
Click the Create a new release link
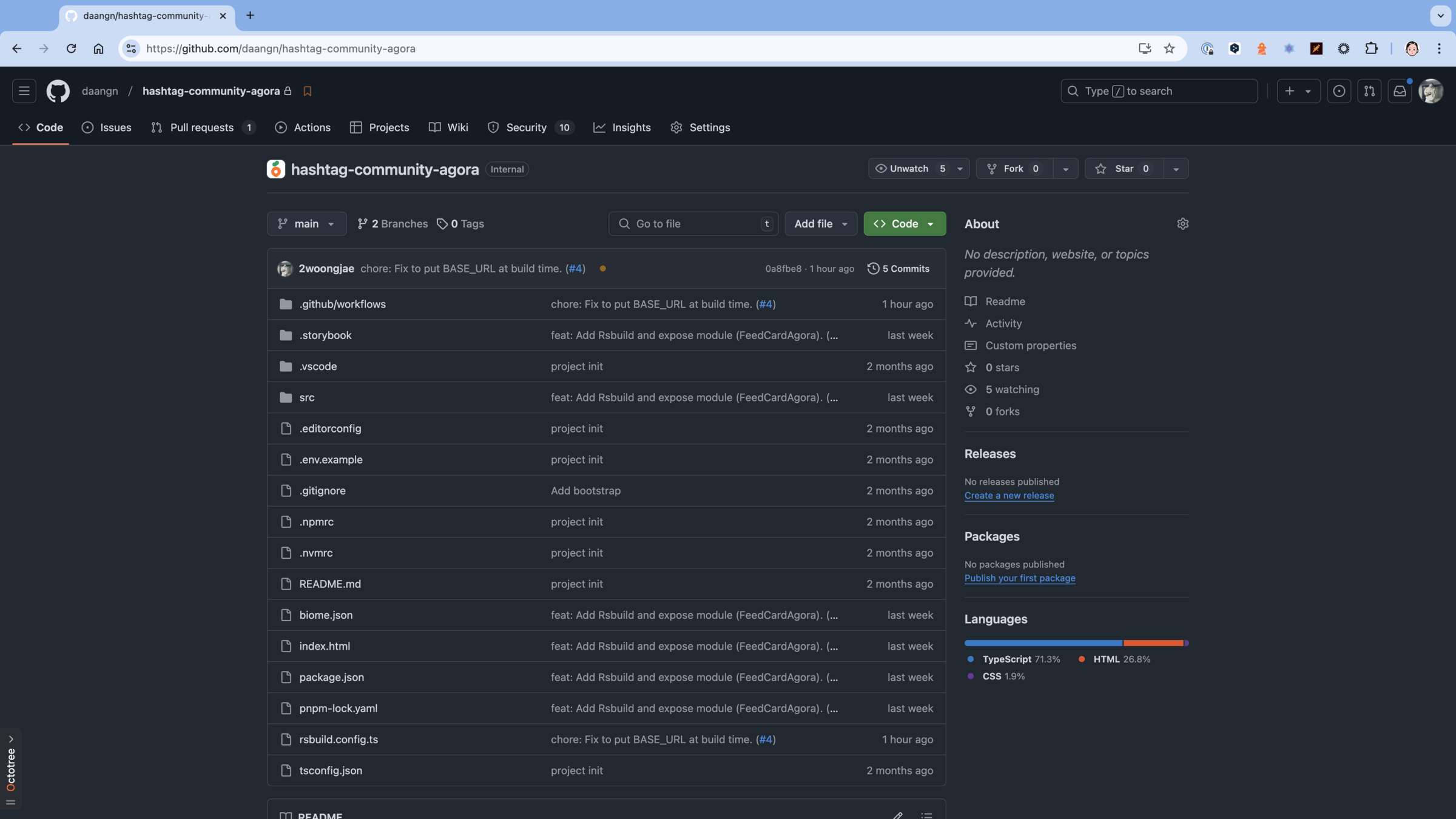pos(1009,496)
